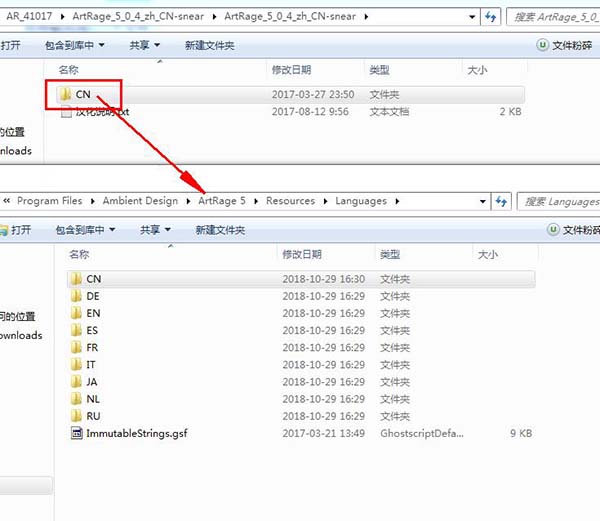600x521 pixels.
Task: Select the ImmutableStrings.gsf file icon
Action: (75, 433)
